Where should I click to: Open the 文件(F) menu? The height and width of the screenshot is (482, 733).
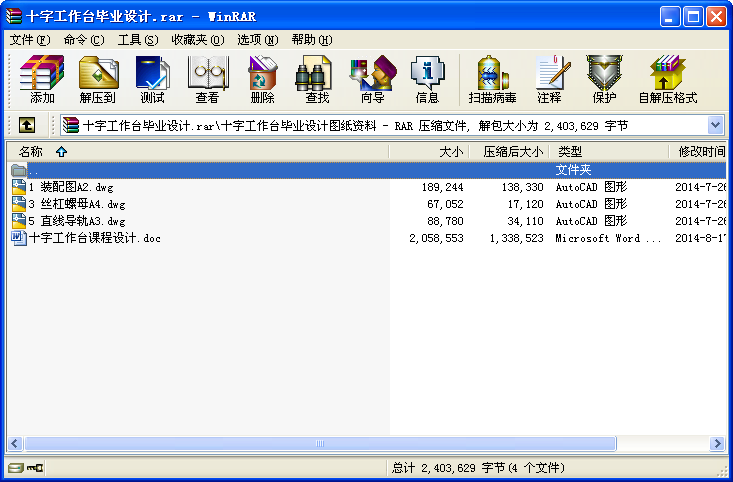(30, 40)
